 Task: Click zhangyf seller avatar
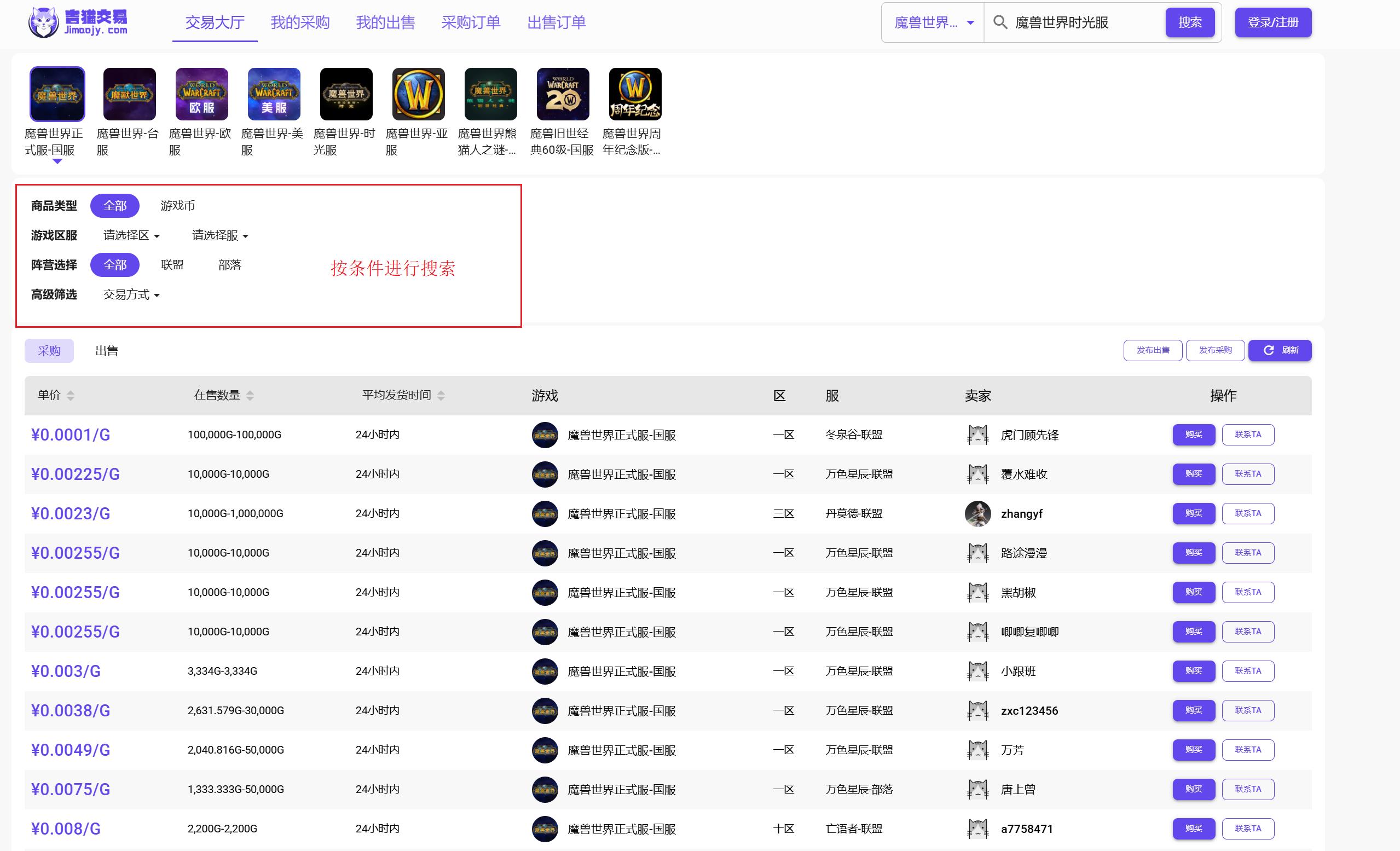(x=977, y=513)
